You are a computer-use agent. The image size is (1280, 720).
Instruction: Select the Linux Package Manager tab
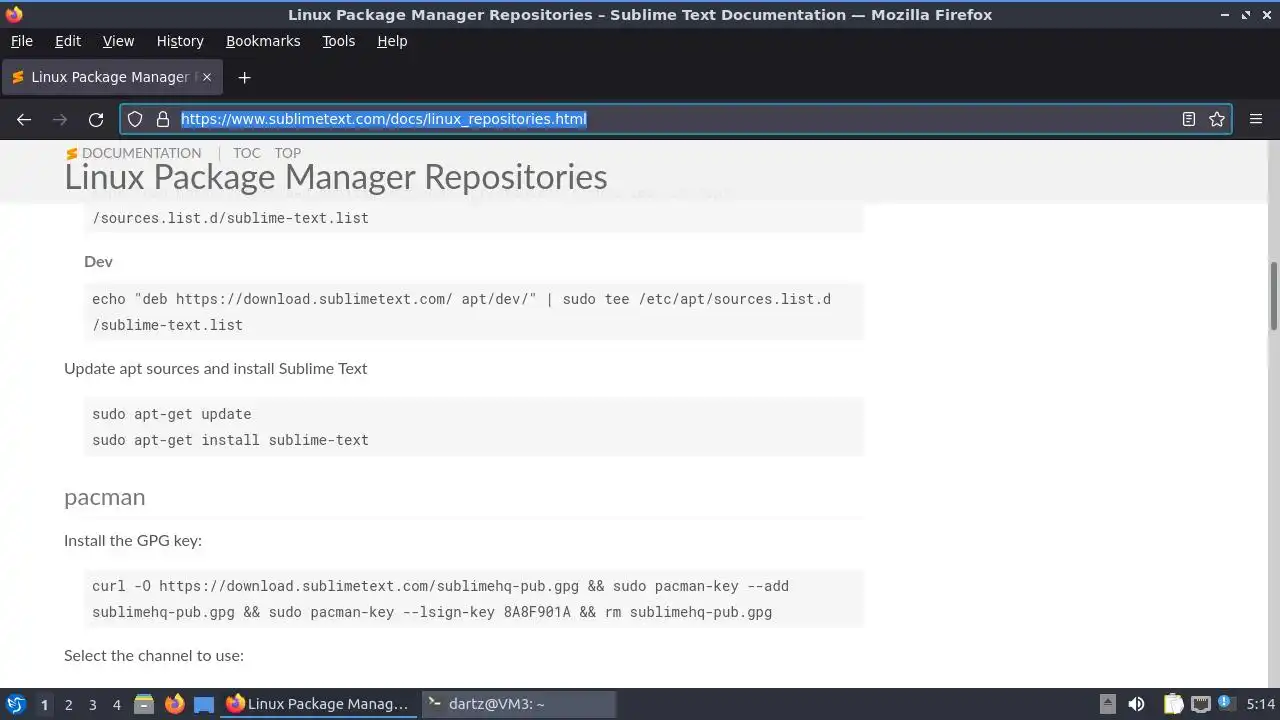[112, 77]
